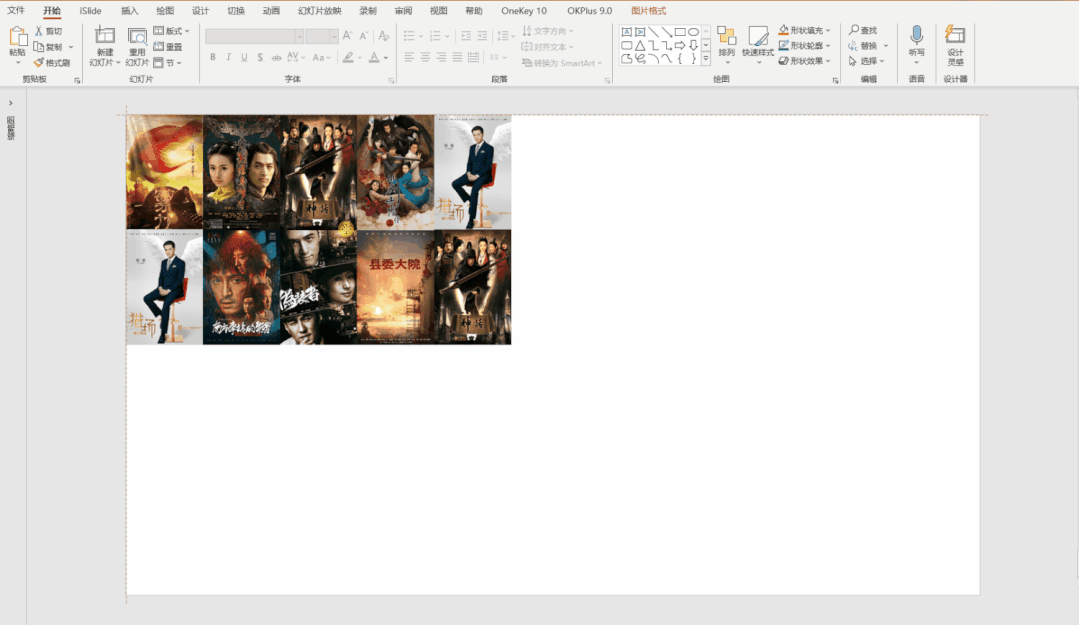The height and width of the screenshot is (625, 1079).
Task: Toggle Italic formatting
Action: [228, 57]
